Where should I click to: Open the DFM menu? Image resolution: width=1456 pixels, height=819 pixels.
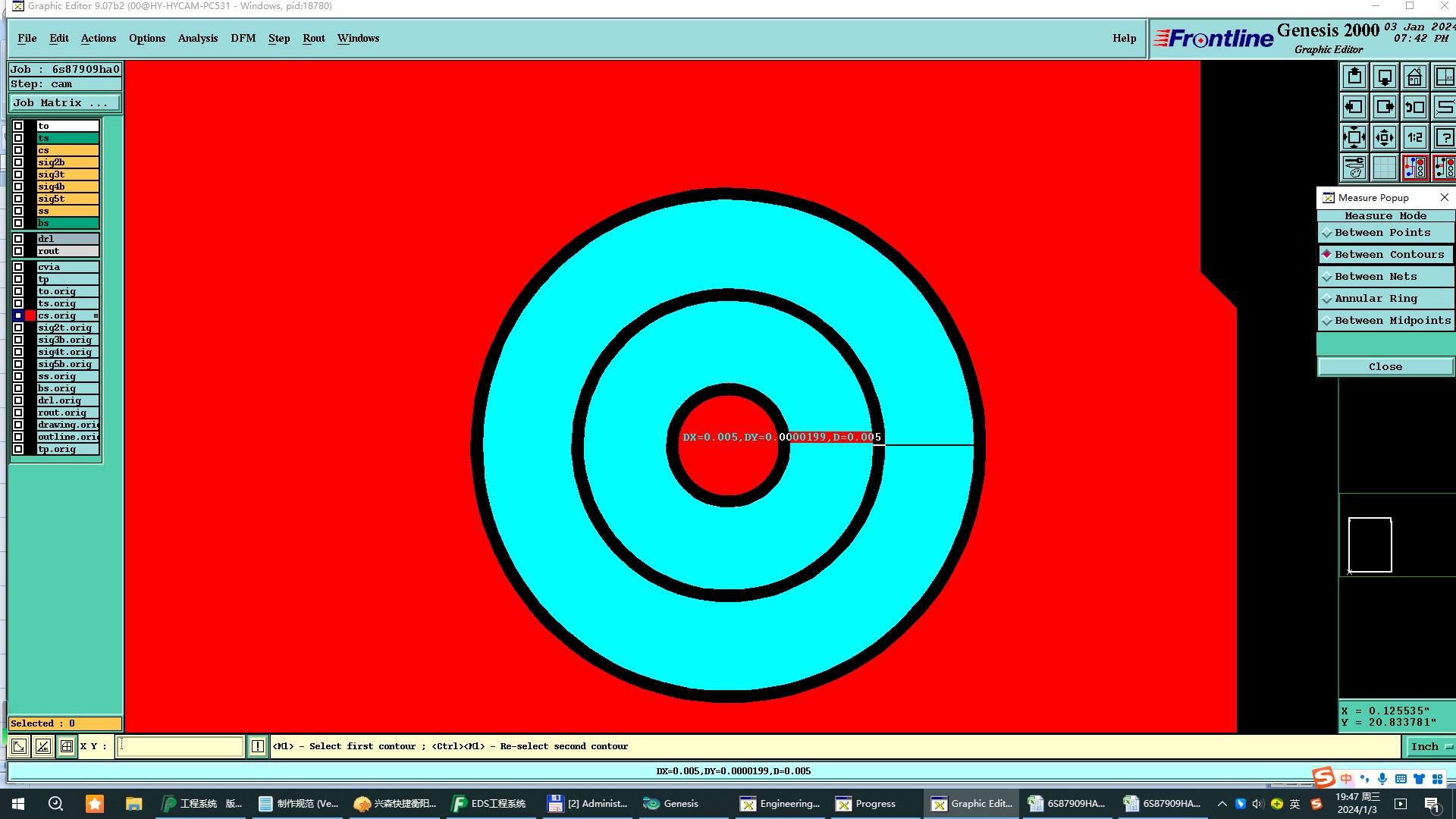pyautogui.click(x=243, y=38)
